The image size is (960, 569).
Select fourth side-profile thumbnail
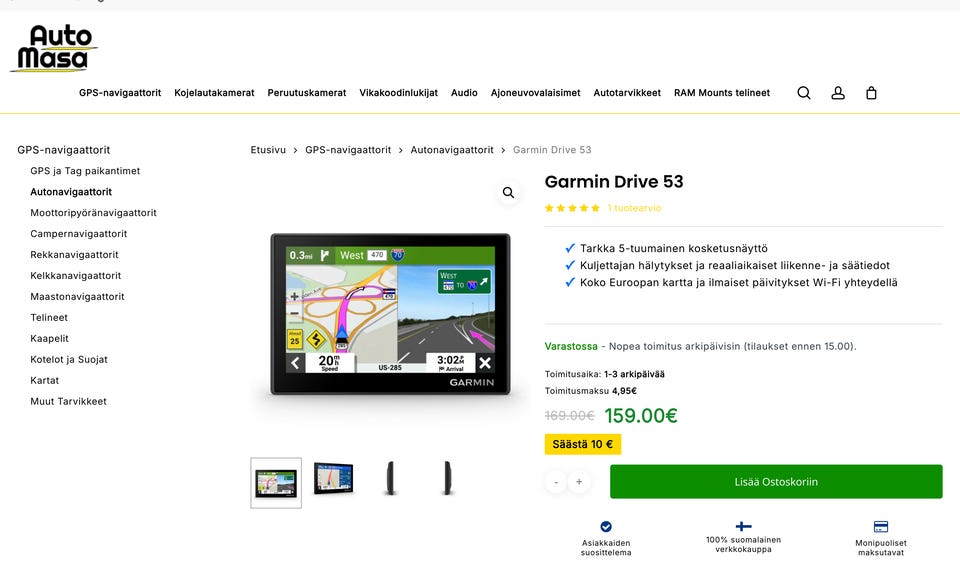click(x=448, y=478)
